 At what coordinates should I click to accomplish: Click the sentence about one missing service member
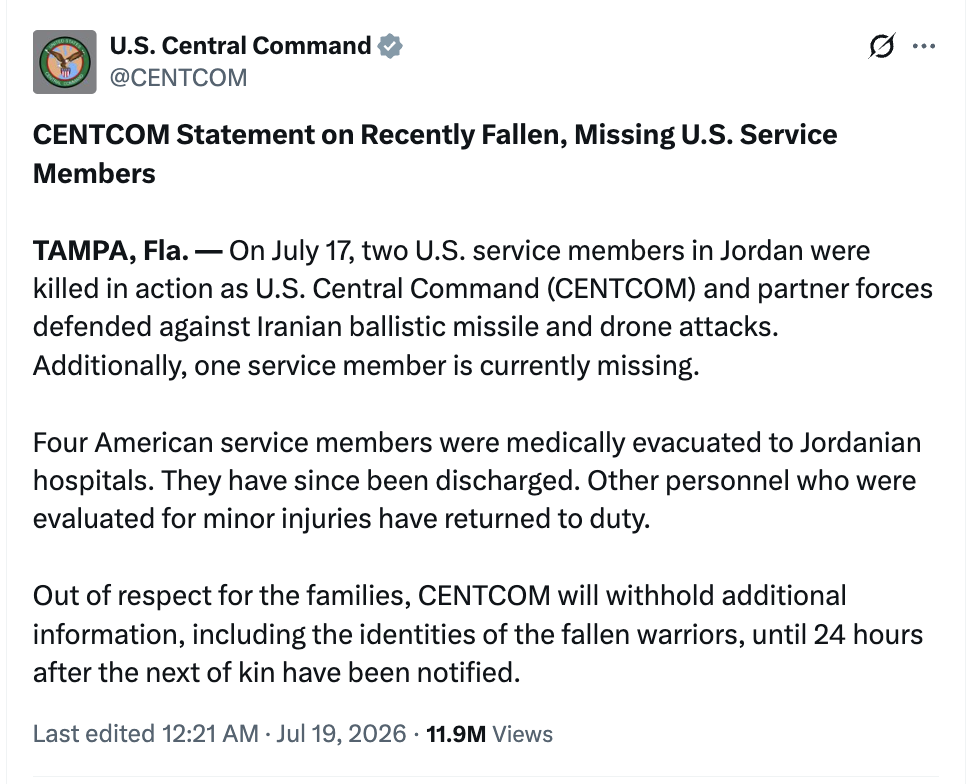366,366
